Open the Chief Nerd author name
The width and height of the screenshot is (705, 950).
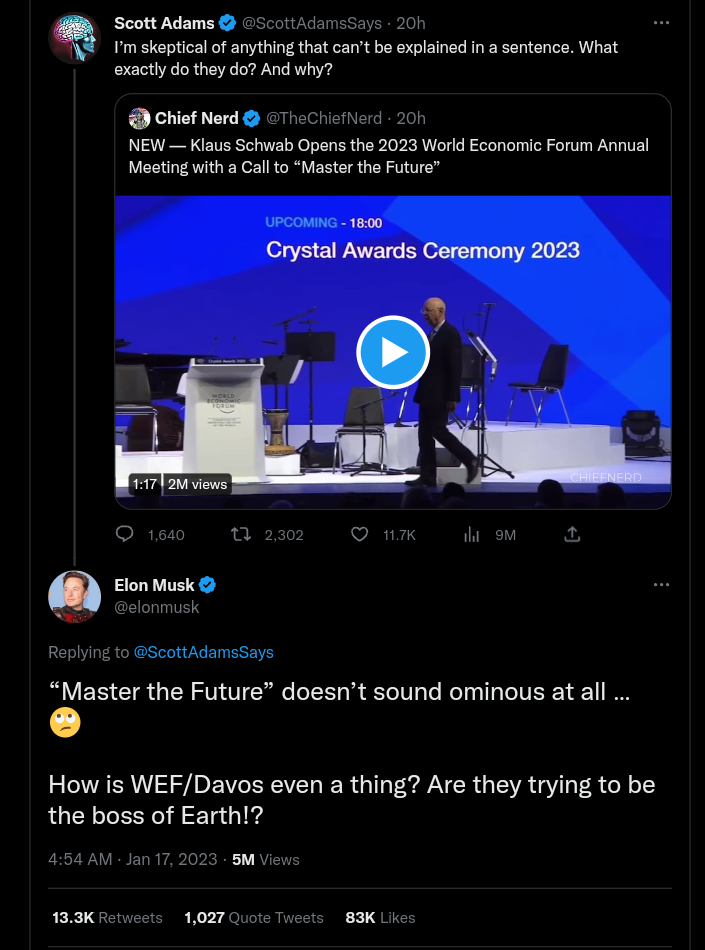pyautogui.click(x=196, y=118)
